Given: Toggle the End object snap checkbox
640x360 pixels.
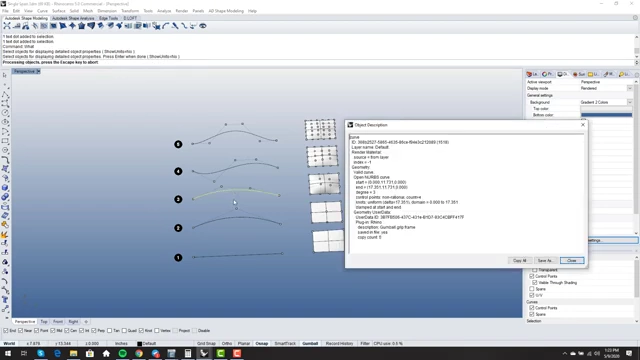Looking at the screenshot, I should pyautogui.click(x=6, y=331).
